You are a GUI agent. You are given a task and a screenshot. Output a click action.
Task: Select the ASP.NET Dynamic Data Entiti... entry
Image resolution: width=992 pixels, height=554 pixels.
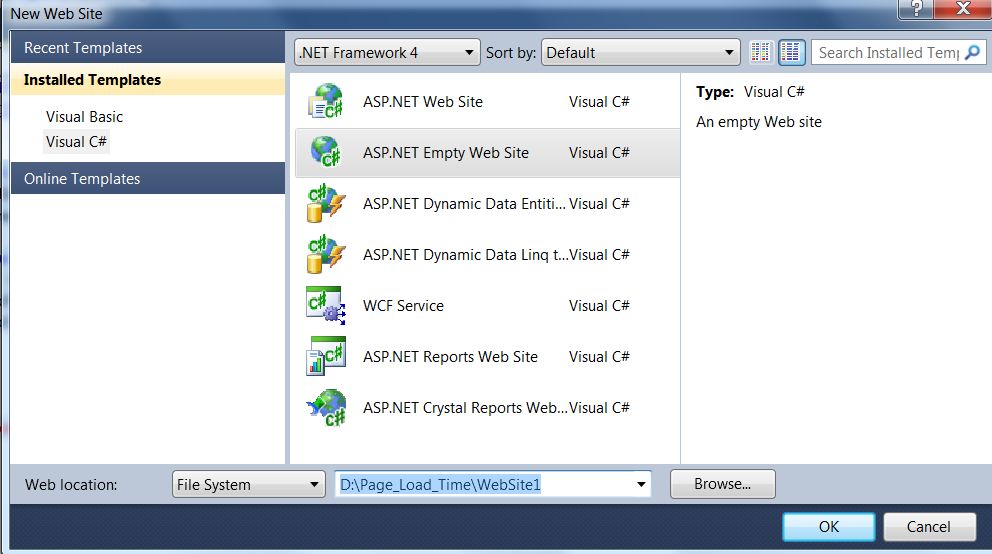(x=464, y=204)
